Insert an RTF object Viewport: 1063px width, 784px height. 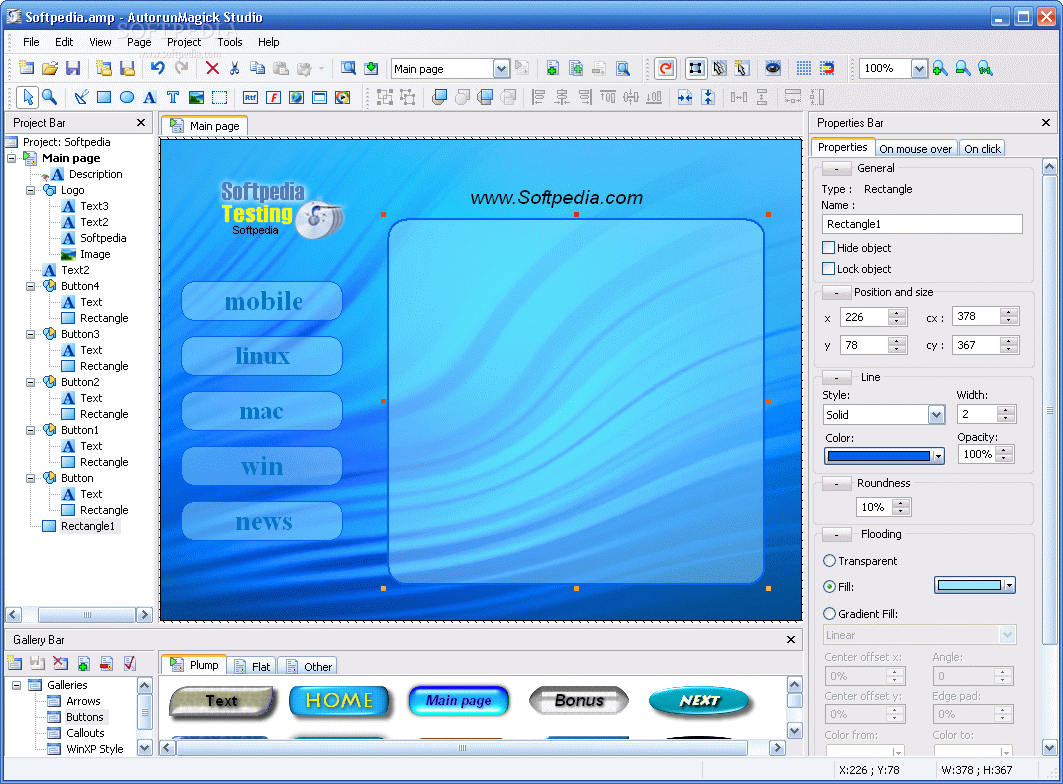[x=250, y=97]
